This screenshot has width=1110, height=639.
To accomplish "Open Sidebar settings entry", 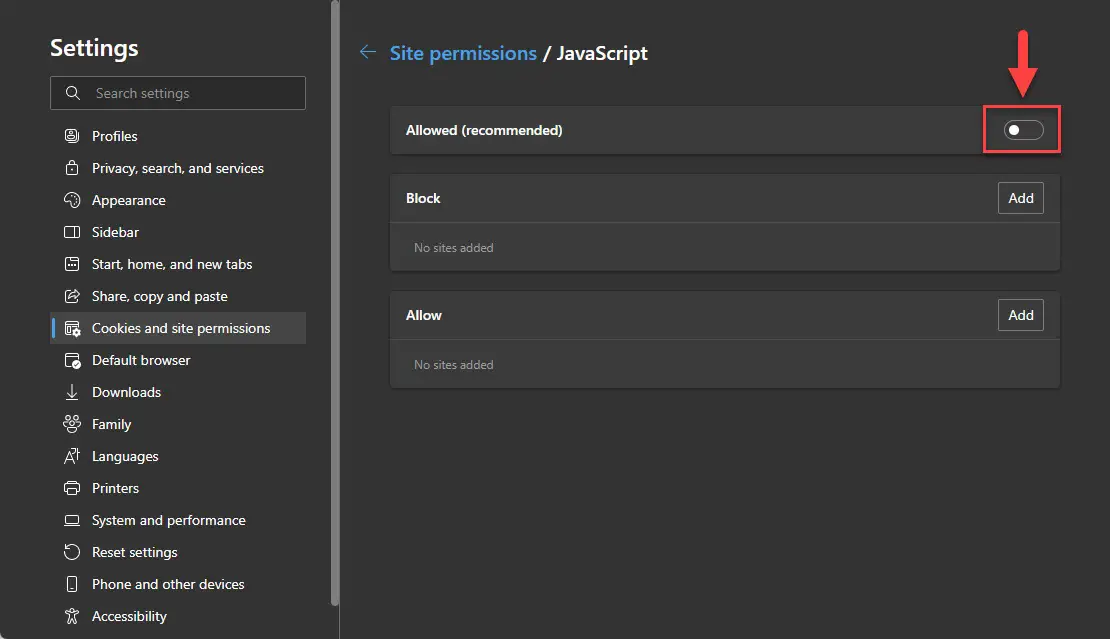I will click(178, 232).
